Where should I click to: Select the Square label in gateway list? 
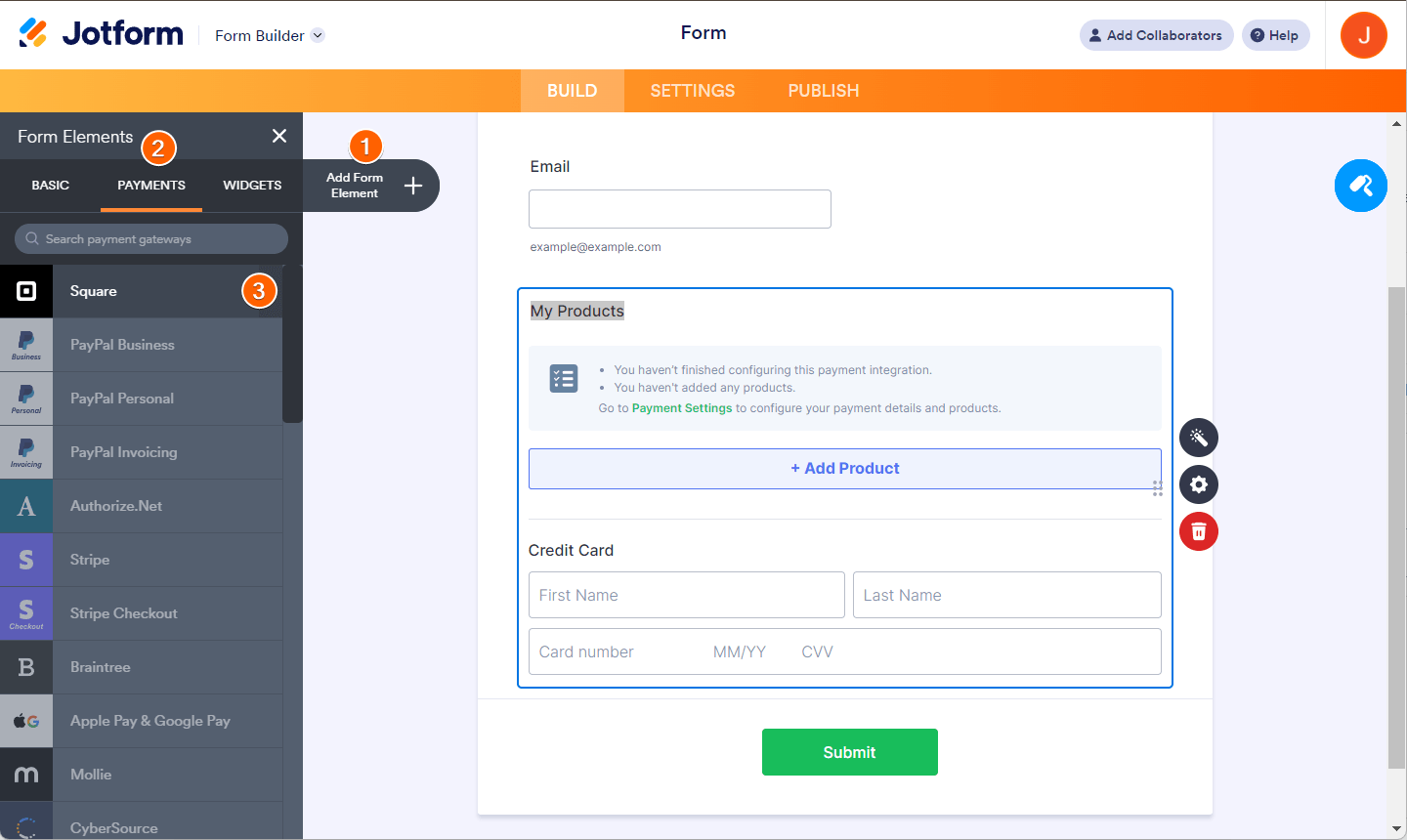(x=94, y=291)
